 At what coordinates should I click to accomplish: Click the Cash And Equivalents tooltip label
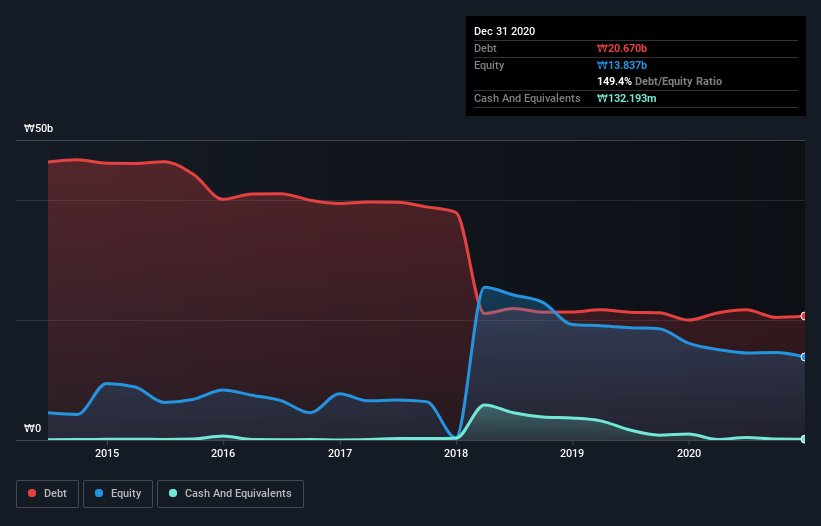pos(527,98)
